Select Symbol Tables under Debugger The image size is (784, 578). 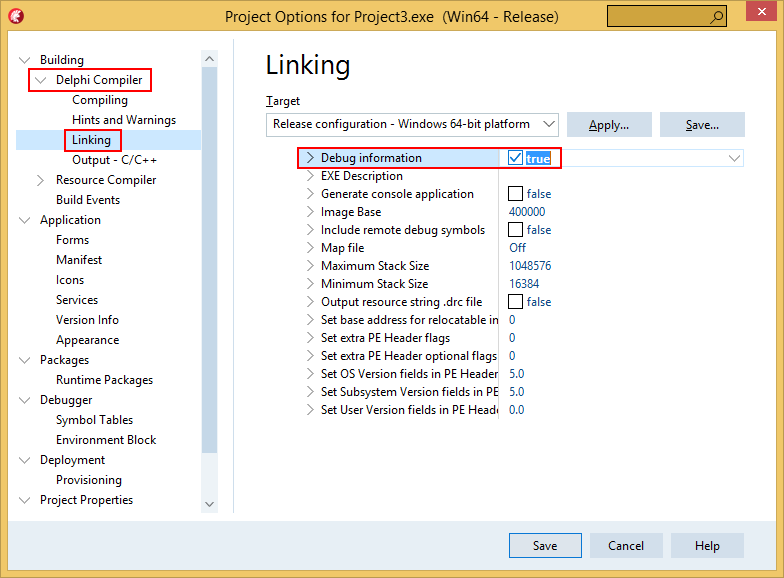94,420
